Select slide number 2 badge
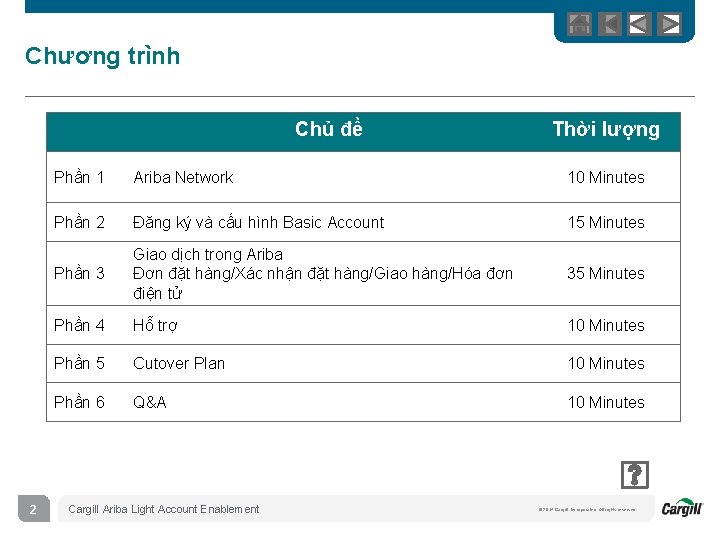Image resolution: width=720 pixels, height=540 pixels. click(34, 509)
